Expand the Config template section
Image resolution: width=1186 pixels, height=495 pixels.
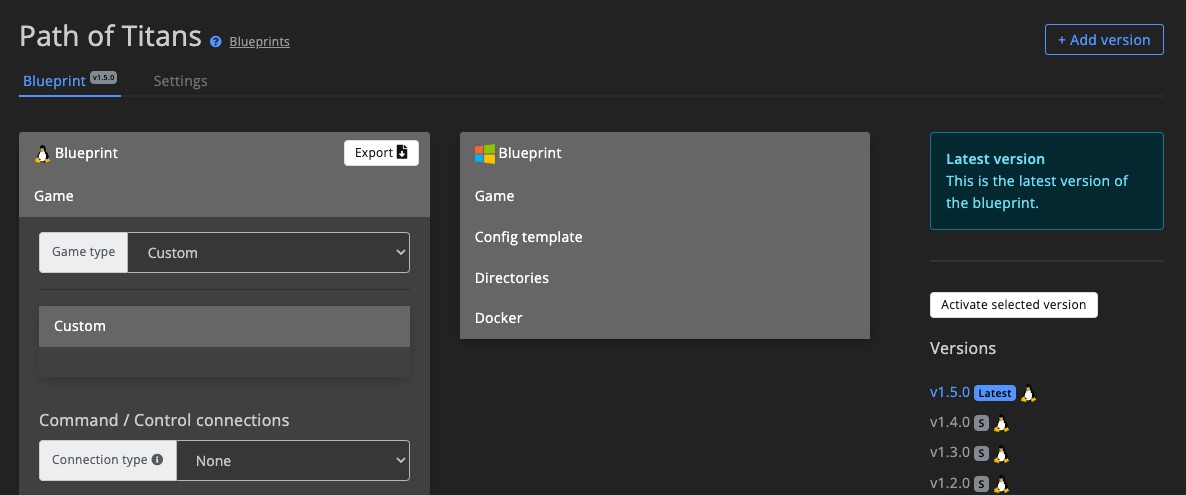point(665,237)
